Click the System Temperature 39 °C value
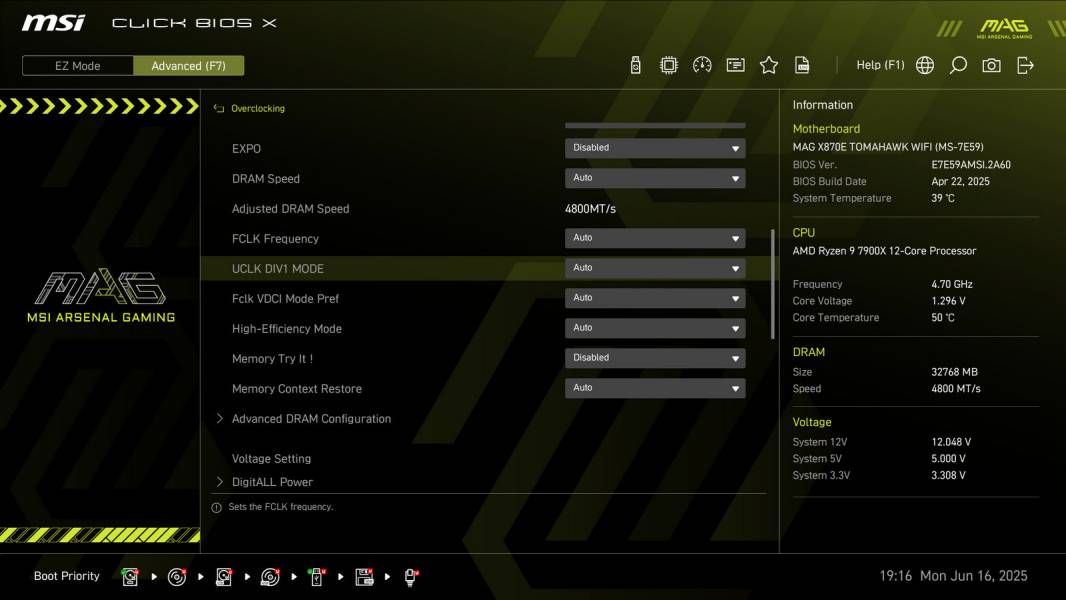The image size is (1066, 600). [x=942, y=198]
